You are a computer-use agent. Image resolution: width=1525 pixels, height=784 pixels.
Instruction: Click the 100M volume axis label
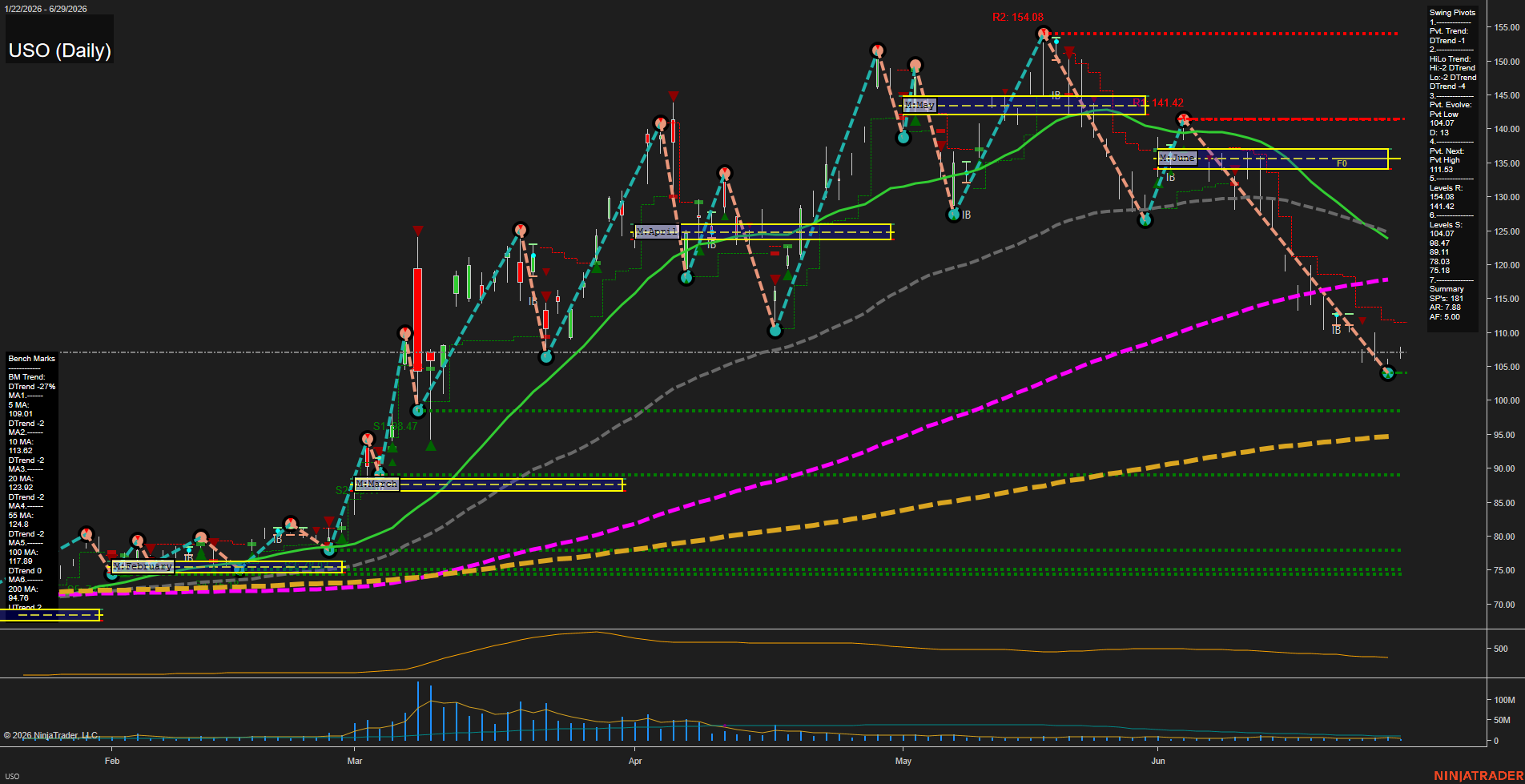pos(1504,700)
